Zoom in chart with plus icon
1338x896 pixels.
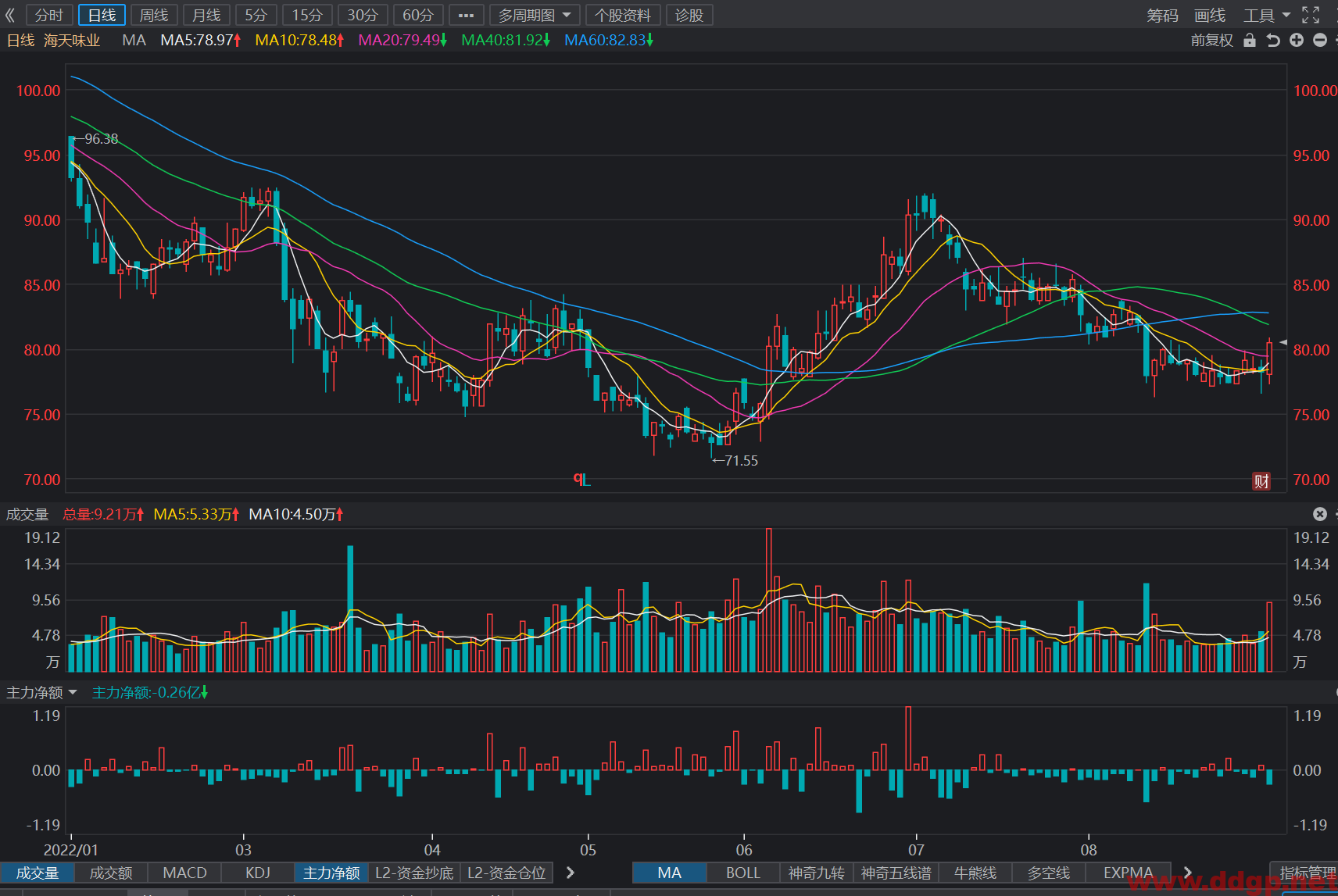click(x=1297, y=40)
